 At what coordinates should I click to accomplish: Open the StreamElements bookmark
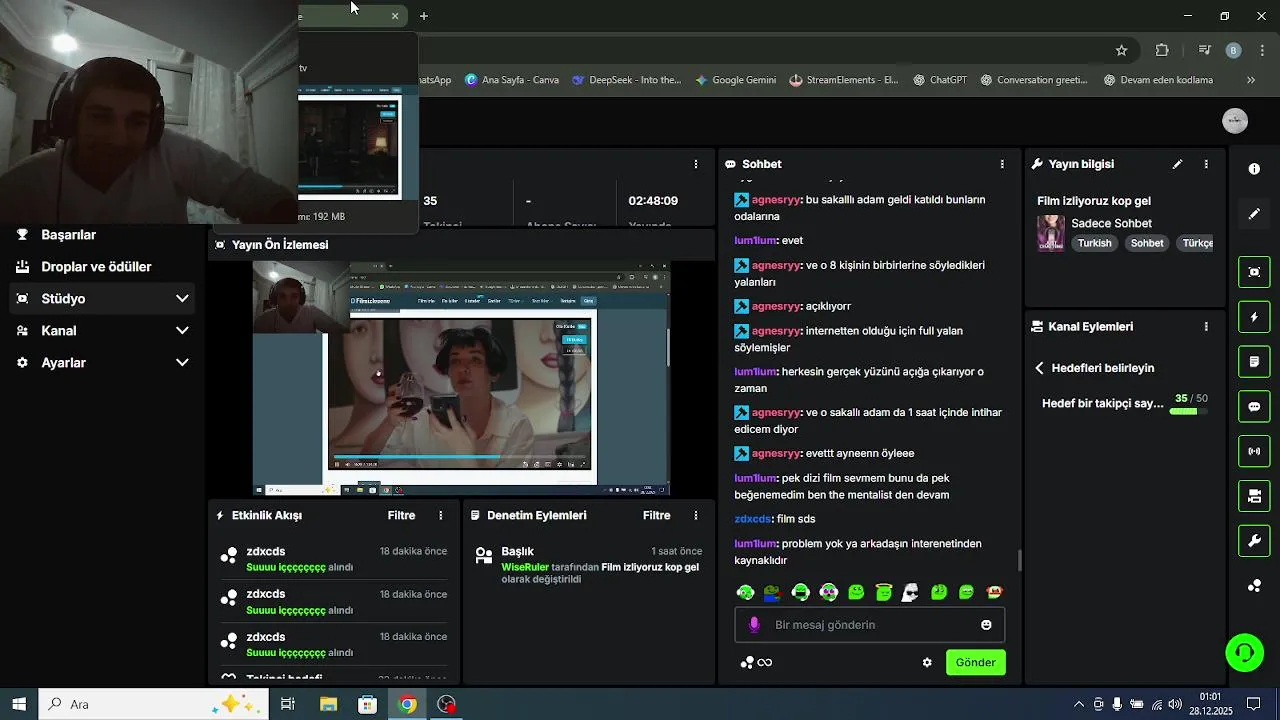843,80
